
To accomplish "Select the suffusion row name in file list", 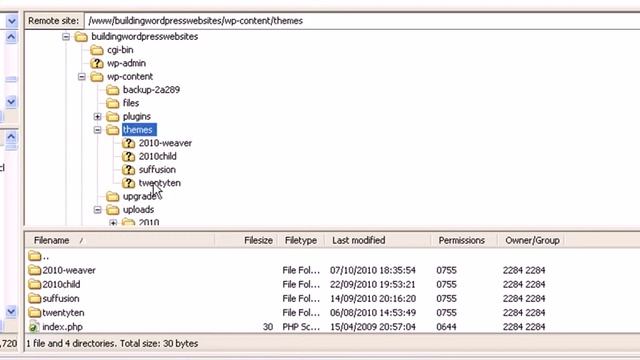I will click(x=61, y=298).
